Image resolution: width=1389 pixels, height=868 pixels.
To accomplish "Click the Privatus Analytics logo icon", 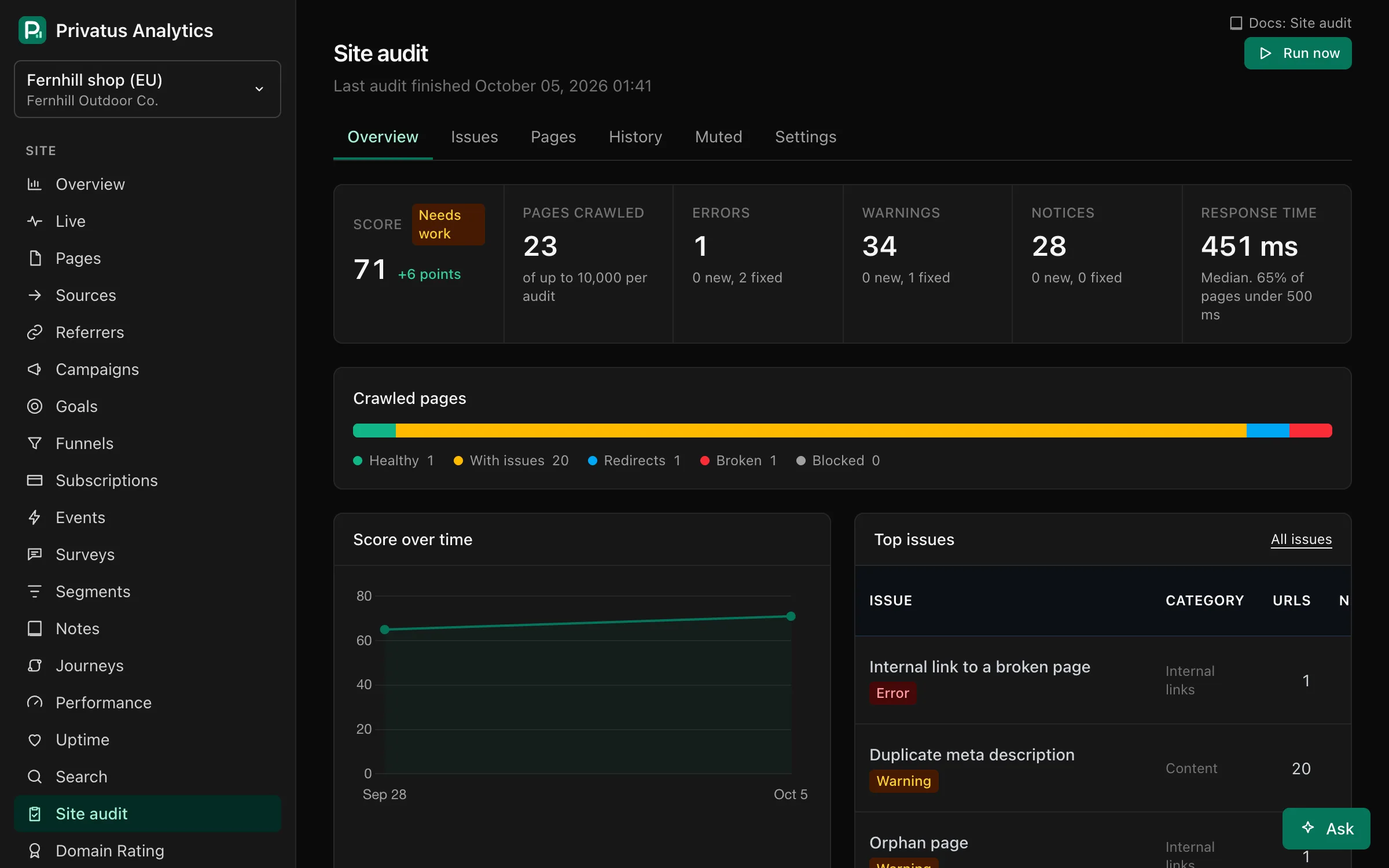I will click(x=32, y=30).
